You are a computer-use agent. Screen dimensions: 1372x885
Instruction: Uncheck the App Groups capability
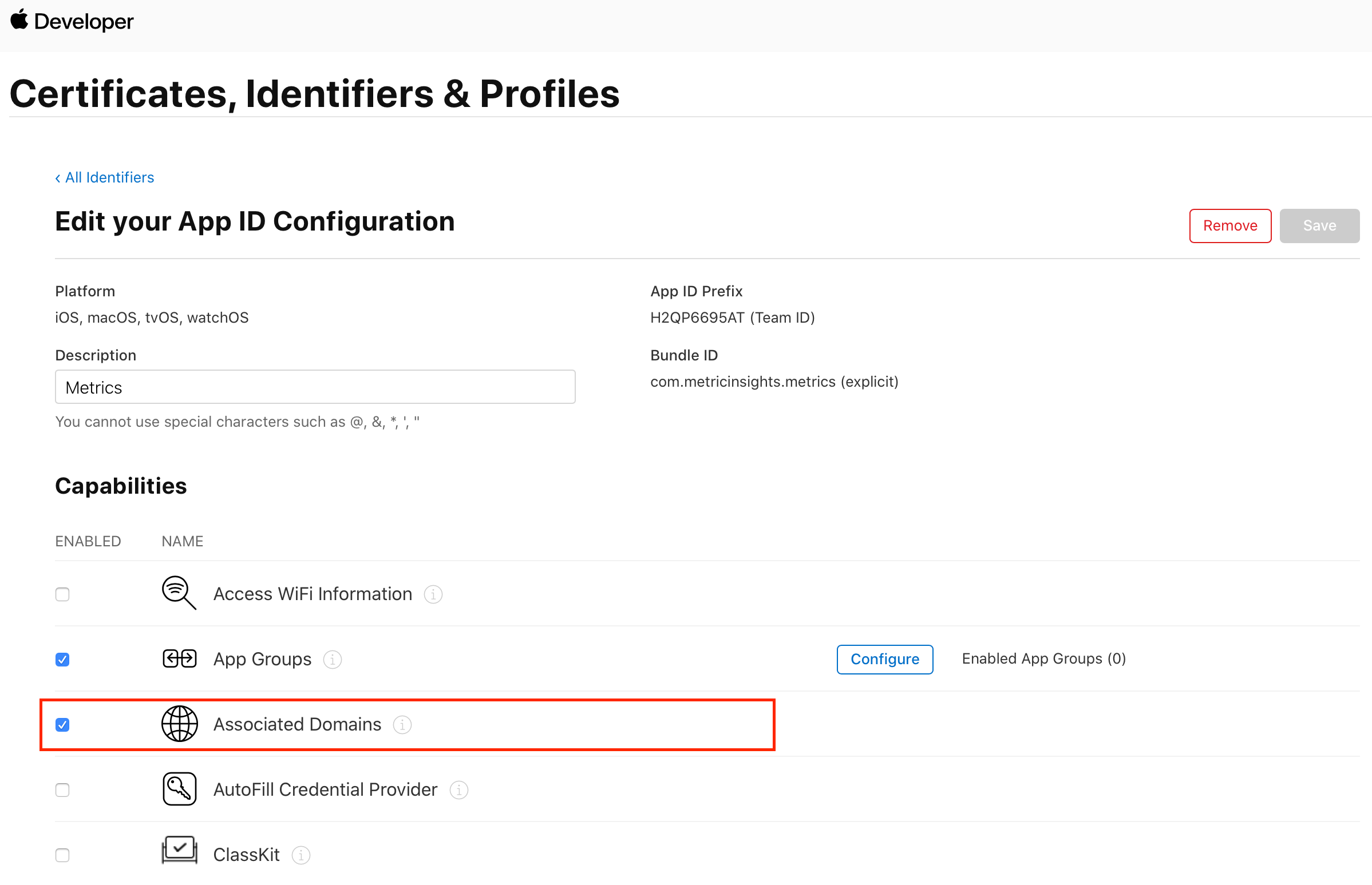(63, 659)
